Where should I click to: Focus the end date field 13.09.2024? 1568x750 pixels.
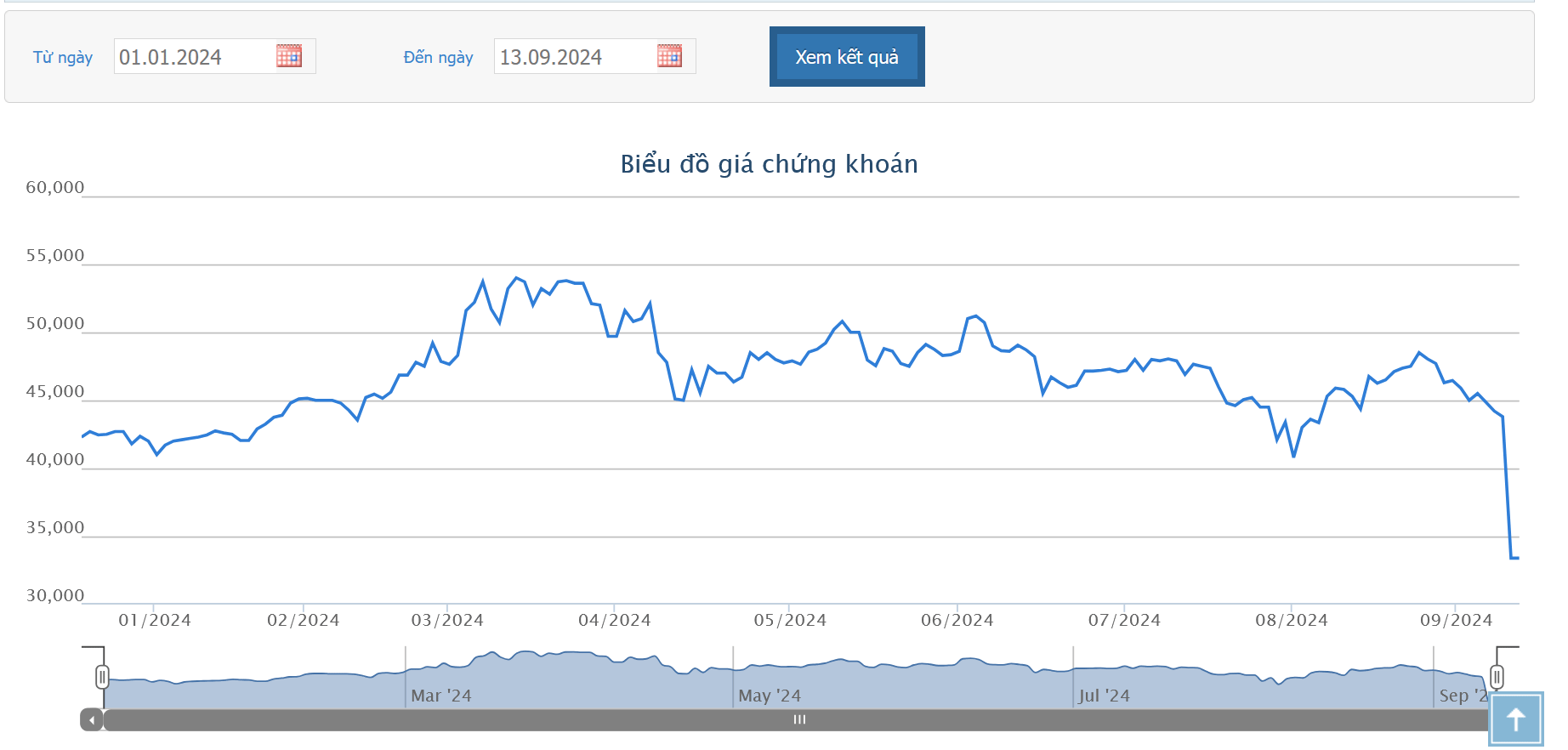(x=574, y=57)
